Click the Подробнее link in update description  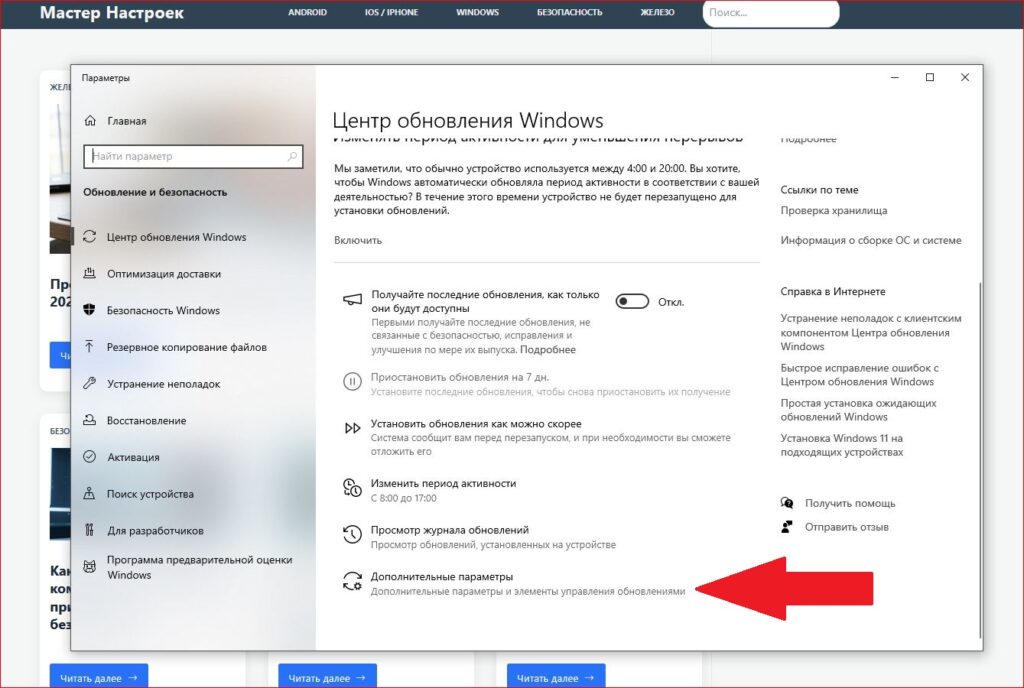(x=548, y=350)
